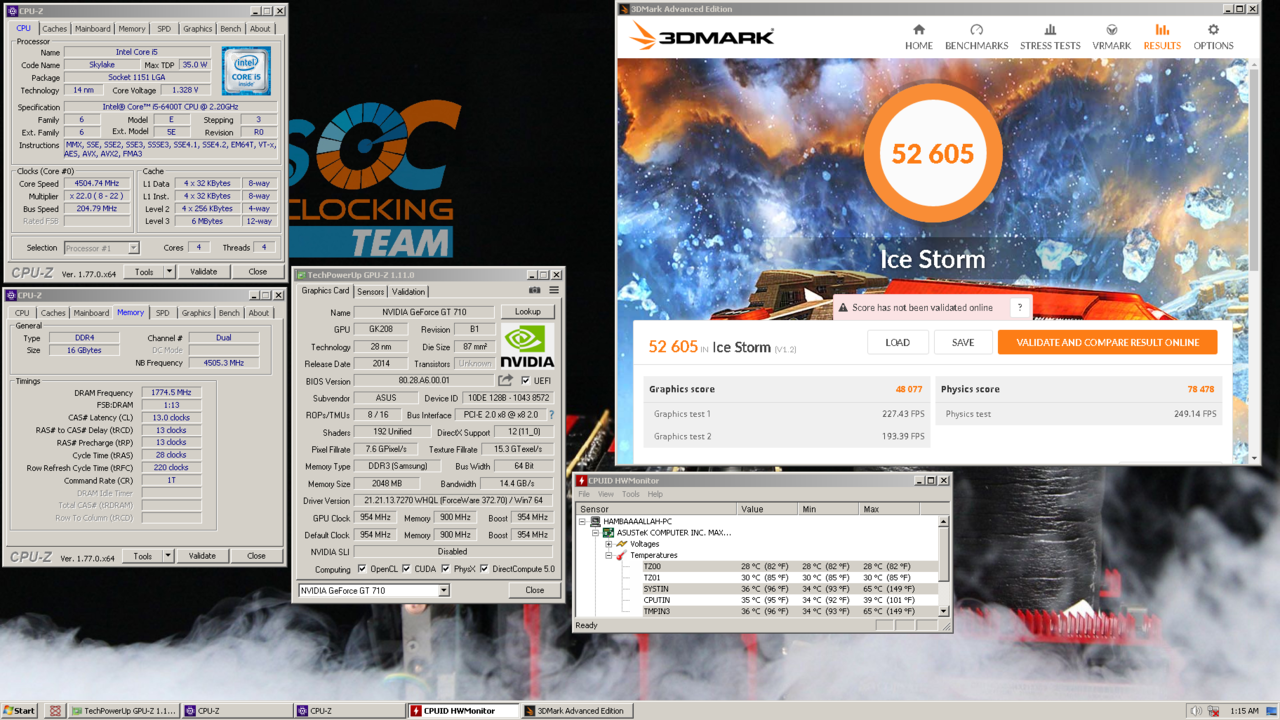Click ASUSTeK motherboard icon in HWMonitor

click(608, 533)
